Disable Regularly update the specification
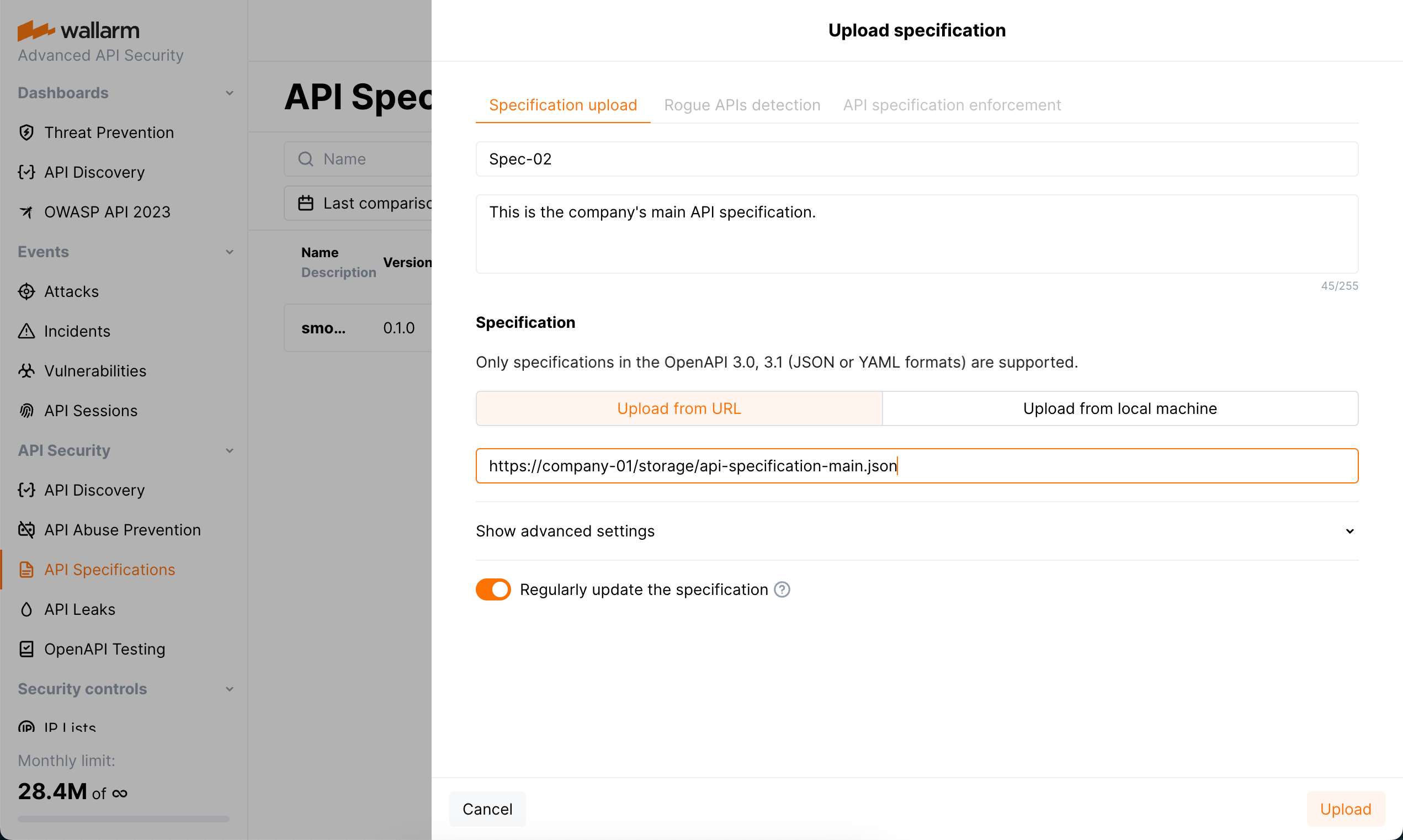 492,589
